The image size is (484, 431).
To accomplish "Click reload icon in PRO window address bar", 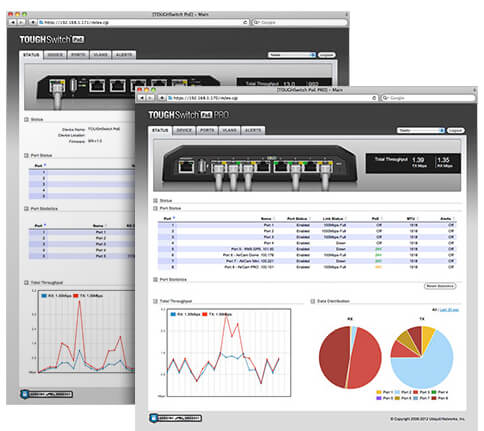I will coord(374,98).
